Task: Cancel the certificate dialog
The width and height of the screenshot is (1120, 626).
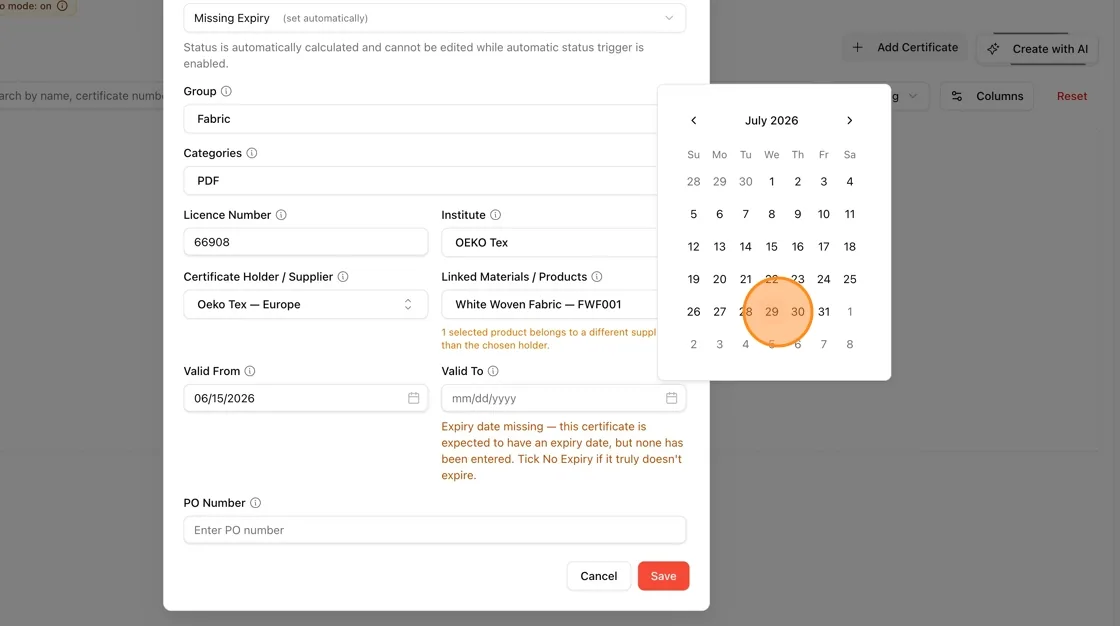Action: click(x=599, y=576)
